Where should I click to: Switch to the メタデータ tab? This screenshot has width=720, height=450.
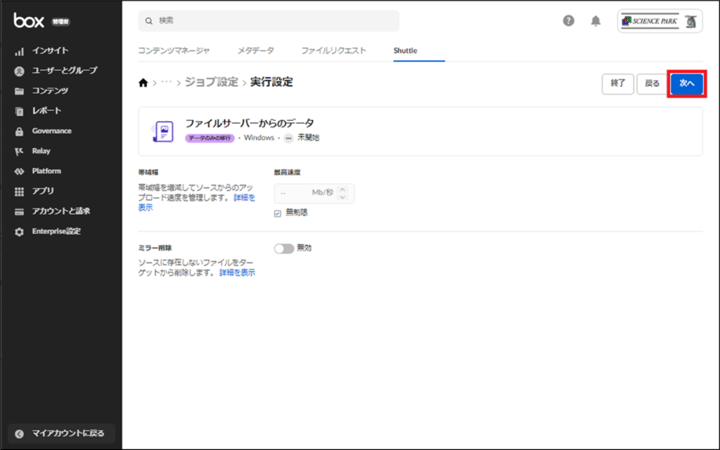tap(255, 50)
